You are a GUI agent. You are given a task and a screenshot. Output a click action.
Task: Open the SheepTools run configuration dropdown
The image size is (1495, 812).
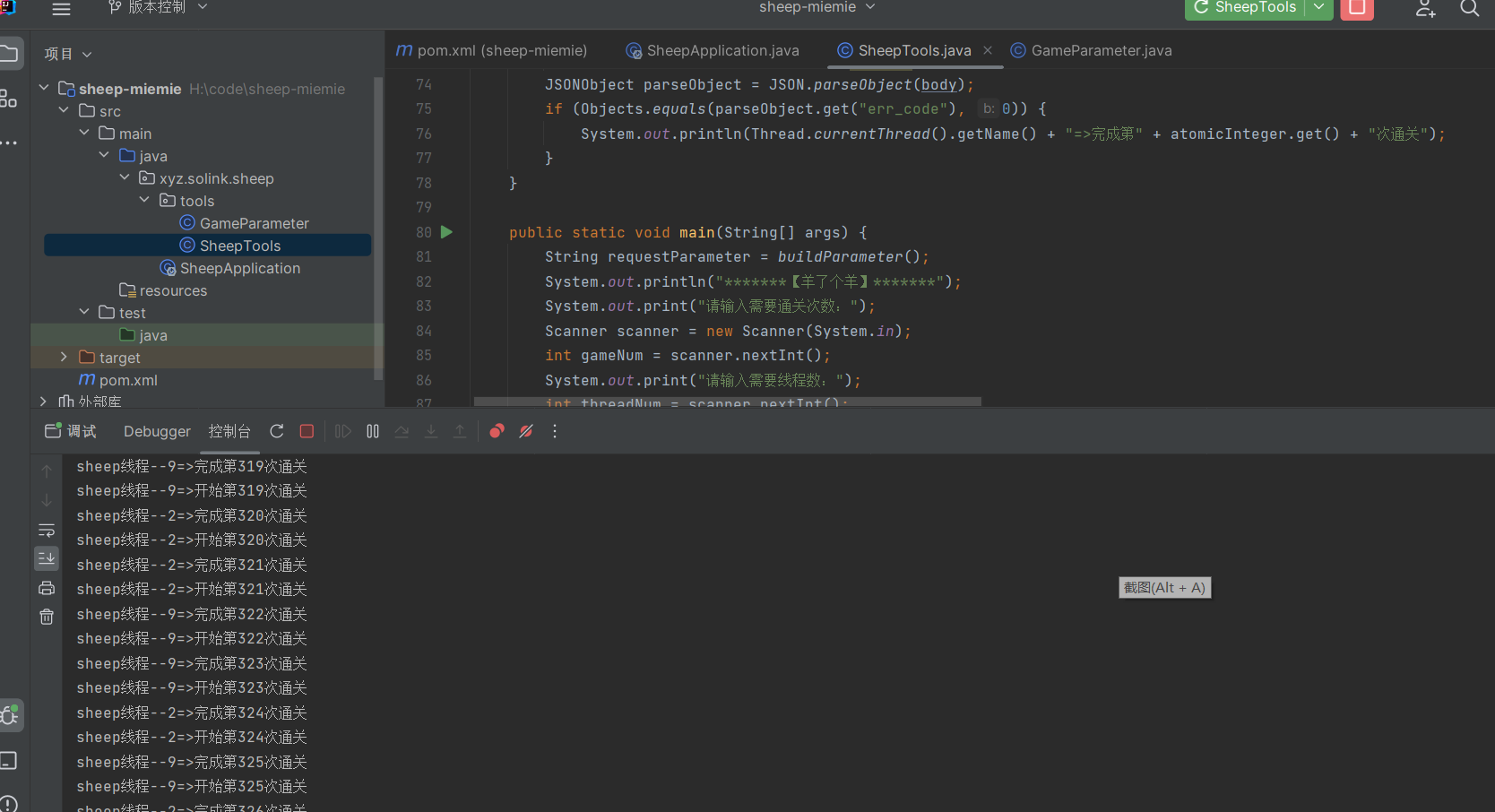point(1318,8)
